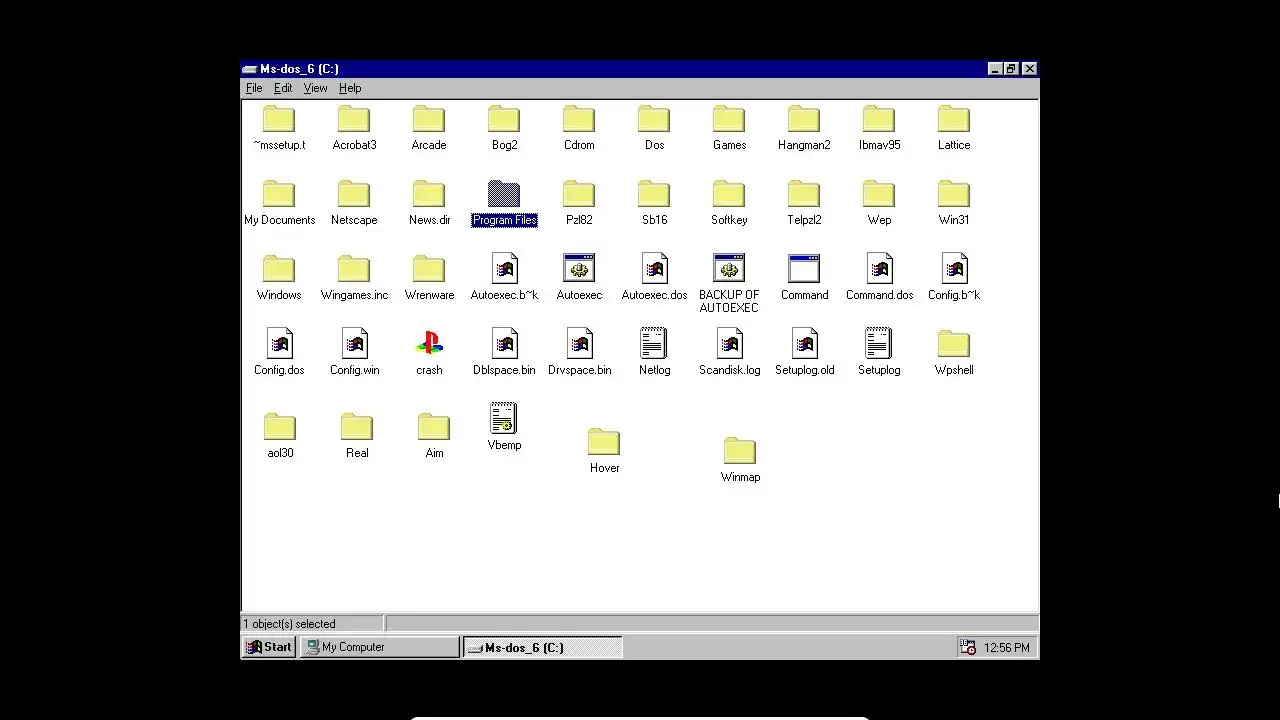This screenshot has height=720, width=1280.
Task: Click the Ms-dos_6 (C:) taskbar button
Action: coord(542,647)
